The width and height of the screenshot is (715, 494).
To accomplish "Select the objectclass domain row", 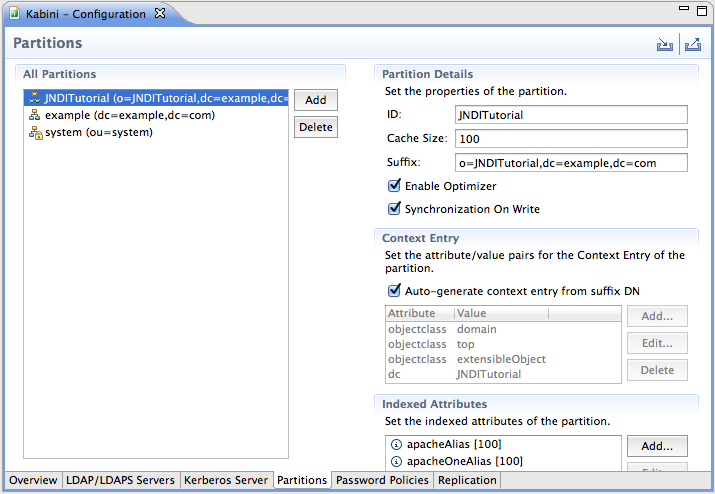I will pyautogui.click(x=503, y=329).
